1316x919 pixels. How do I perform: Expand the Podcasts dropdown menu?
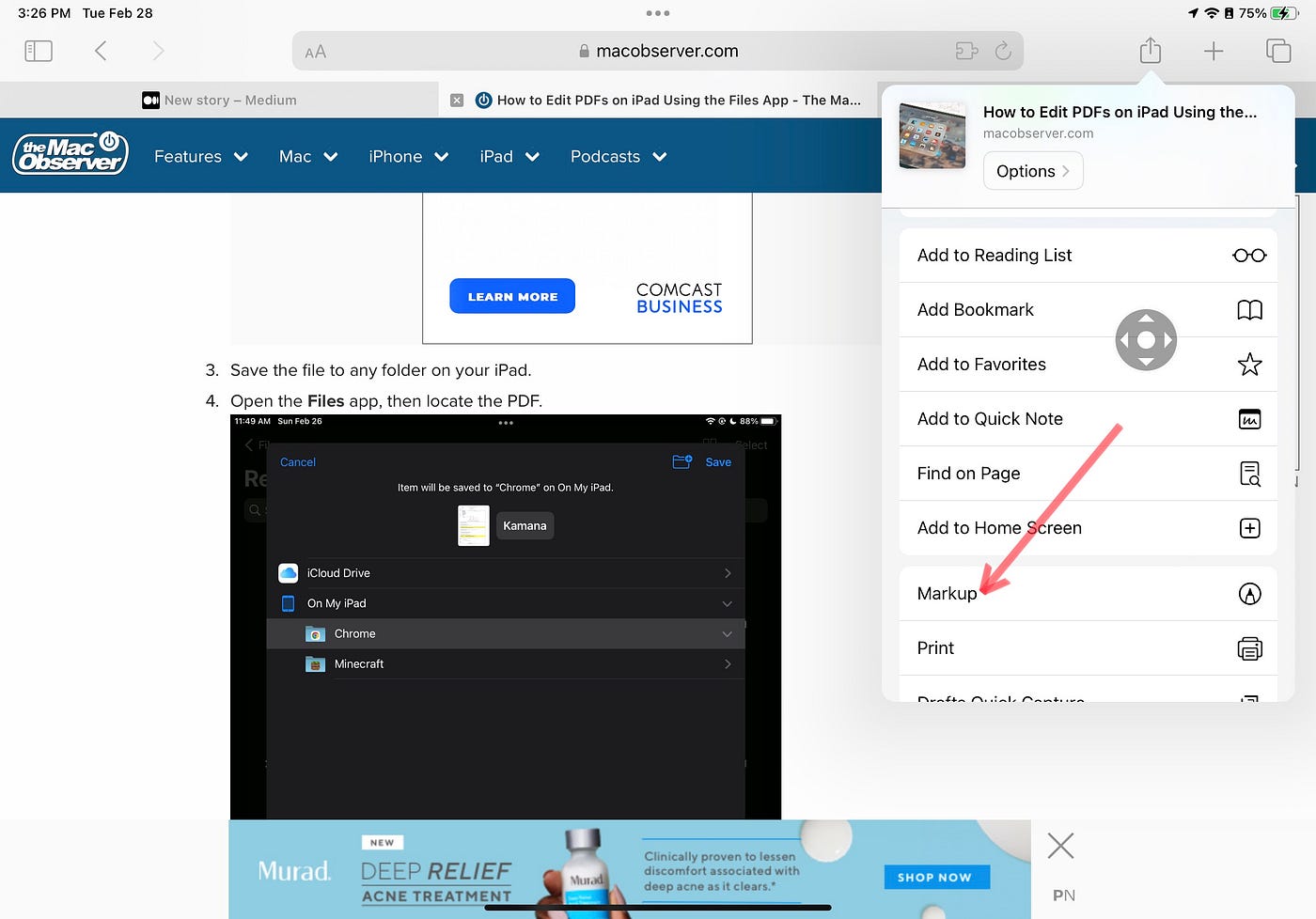[x=618, y=156]
